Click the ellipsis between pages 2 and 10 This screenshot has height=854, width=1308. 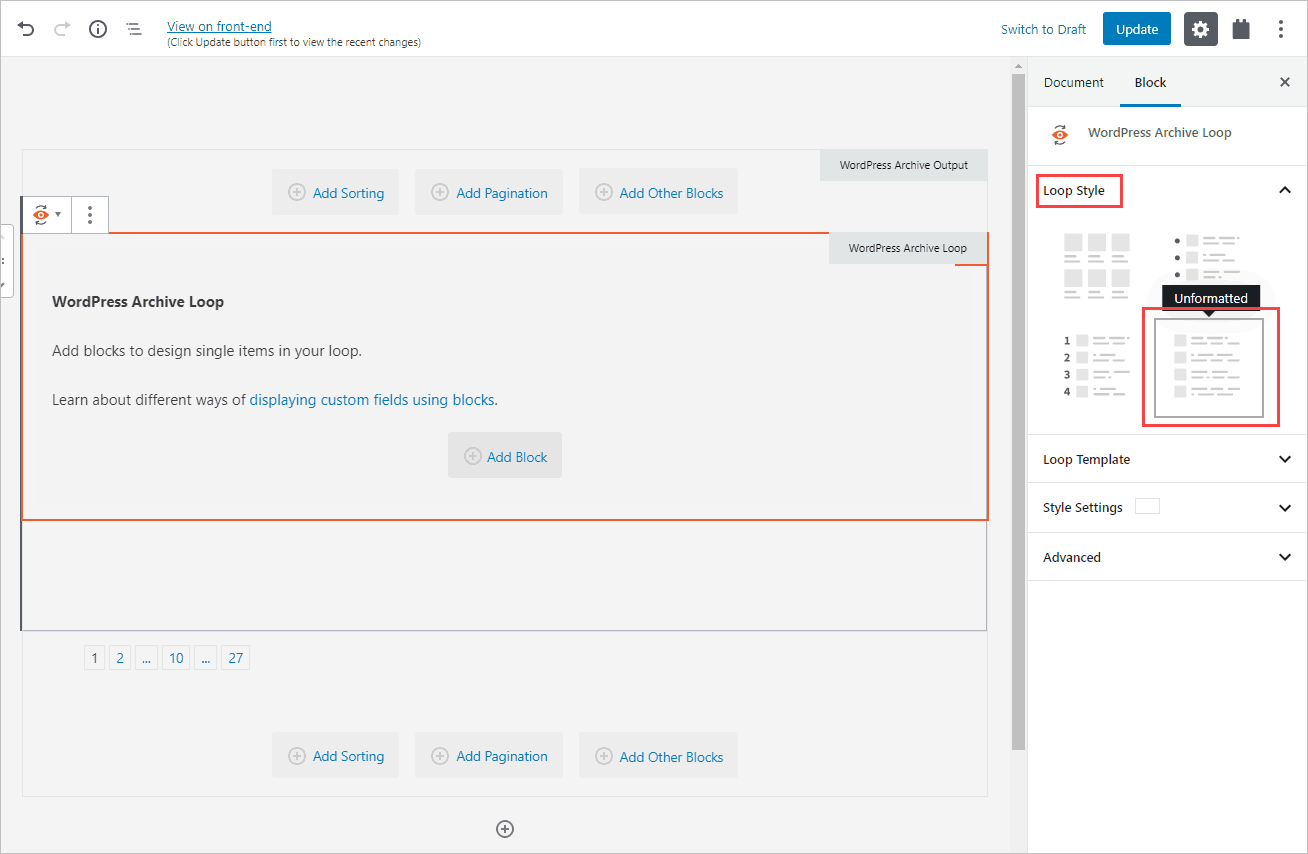(x=147, y=658)
